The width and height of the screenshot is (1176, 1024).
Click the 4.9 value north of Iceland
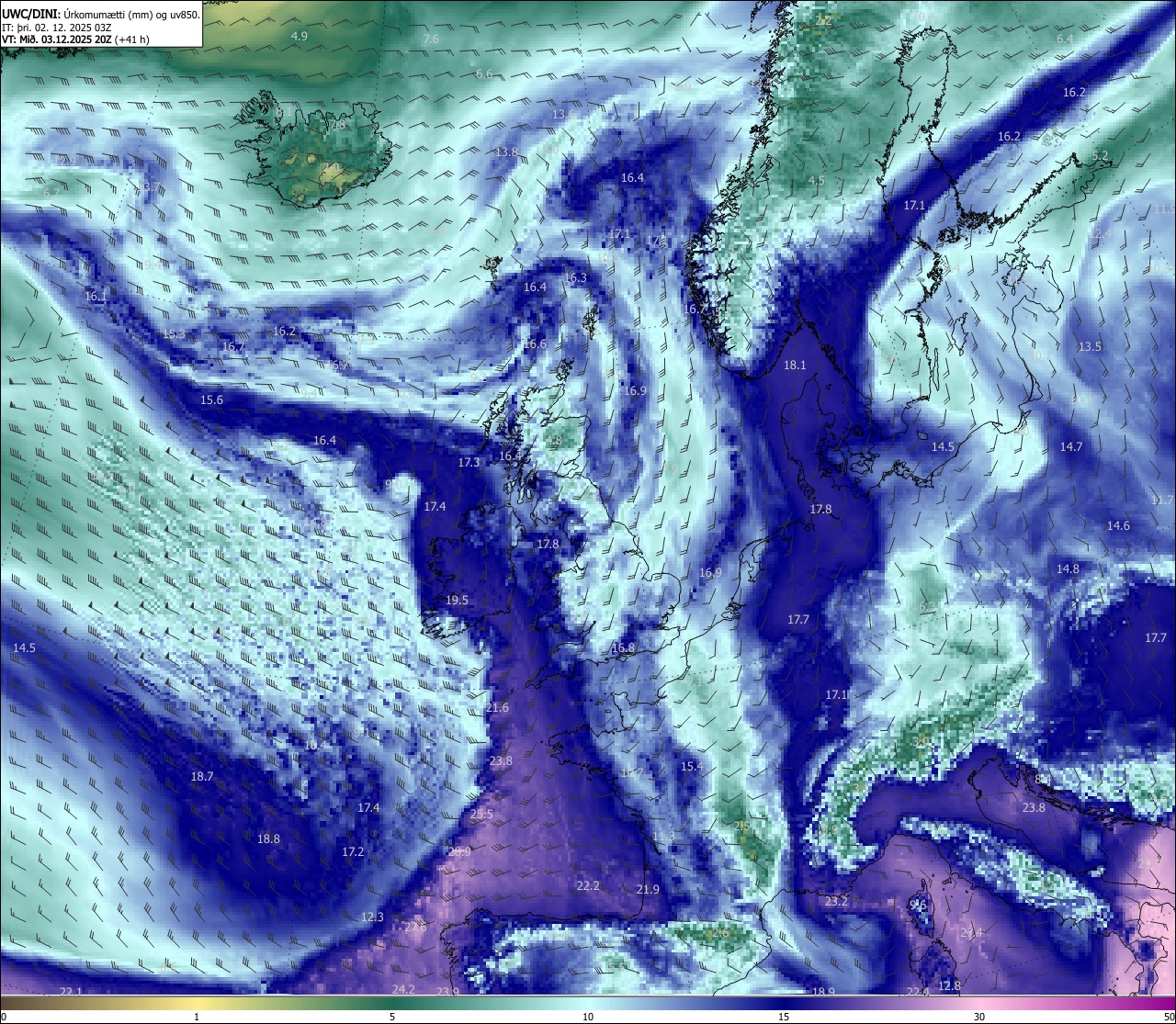click(300, 36)
